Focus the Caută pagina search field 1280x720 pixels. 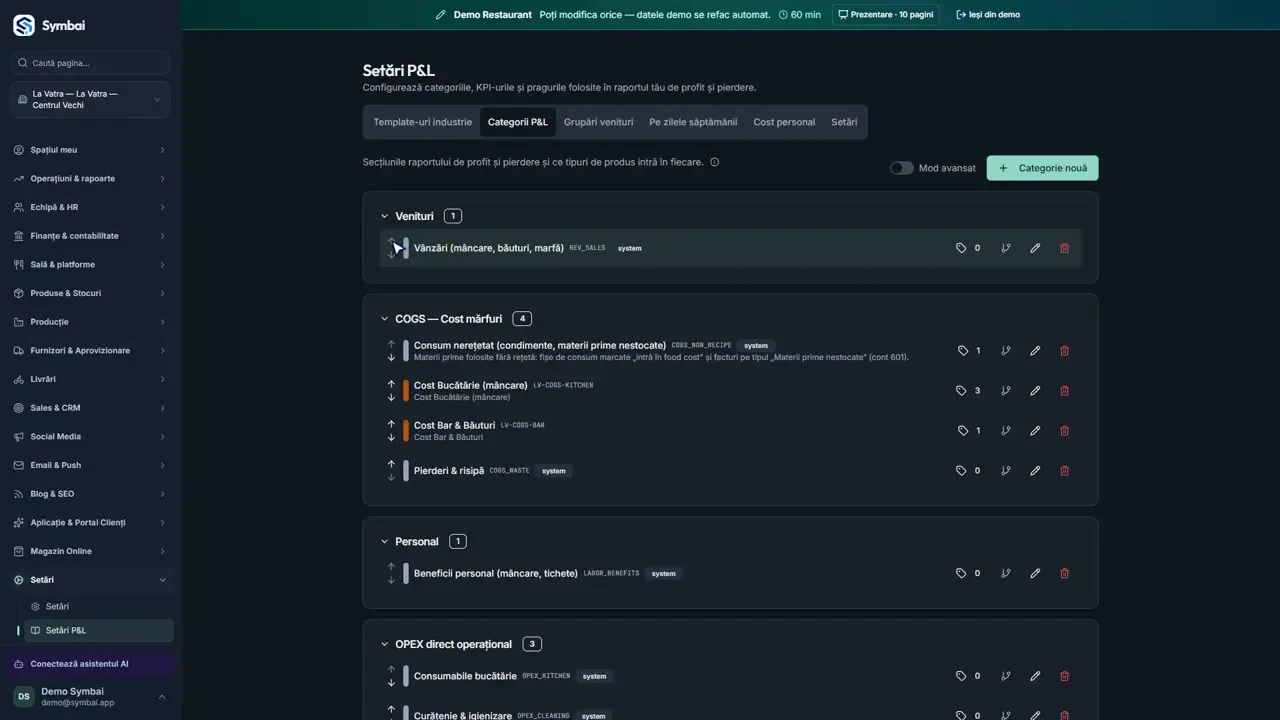point(90,63)
